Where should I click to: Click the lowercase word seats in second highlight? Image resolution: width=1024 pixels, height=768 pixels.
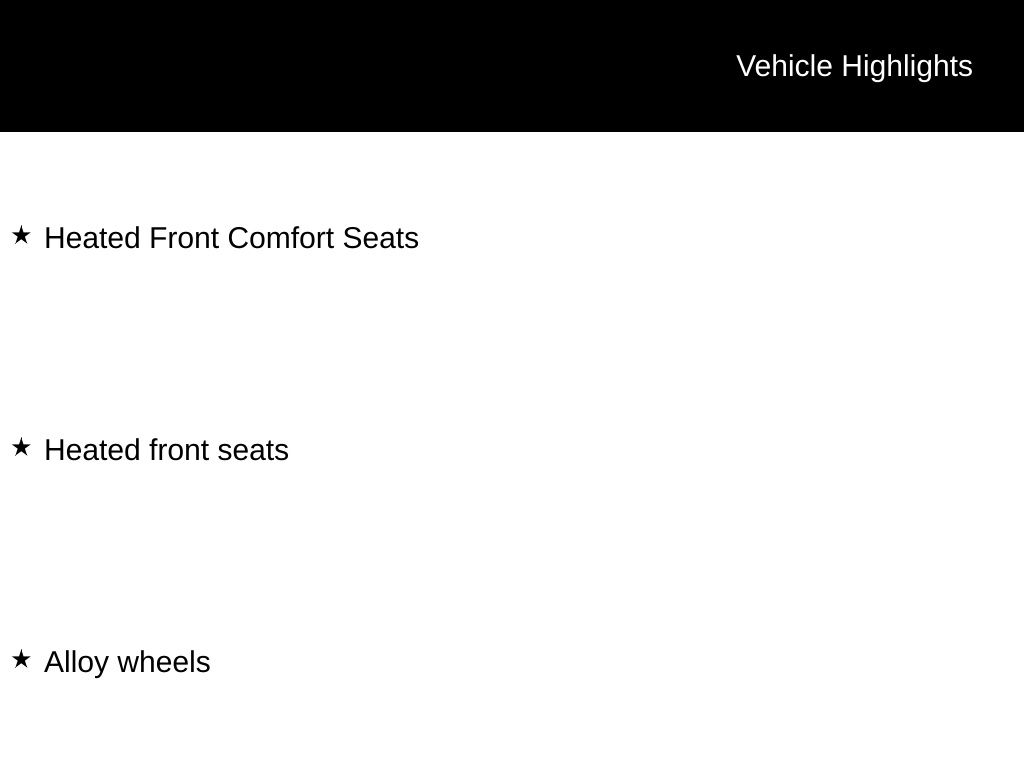click(x=252, y=451)
